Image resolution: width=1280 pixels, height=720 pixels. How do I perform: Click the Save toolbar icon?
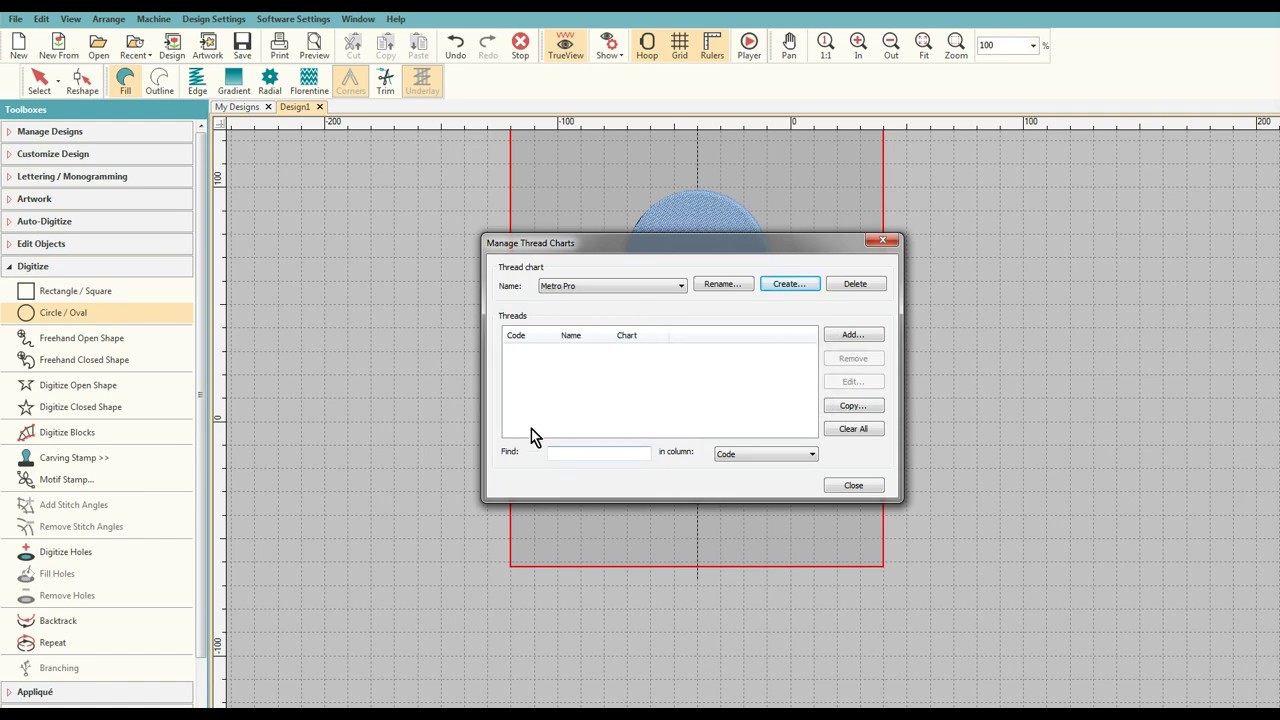pos(242,46)
